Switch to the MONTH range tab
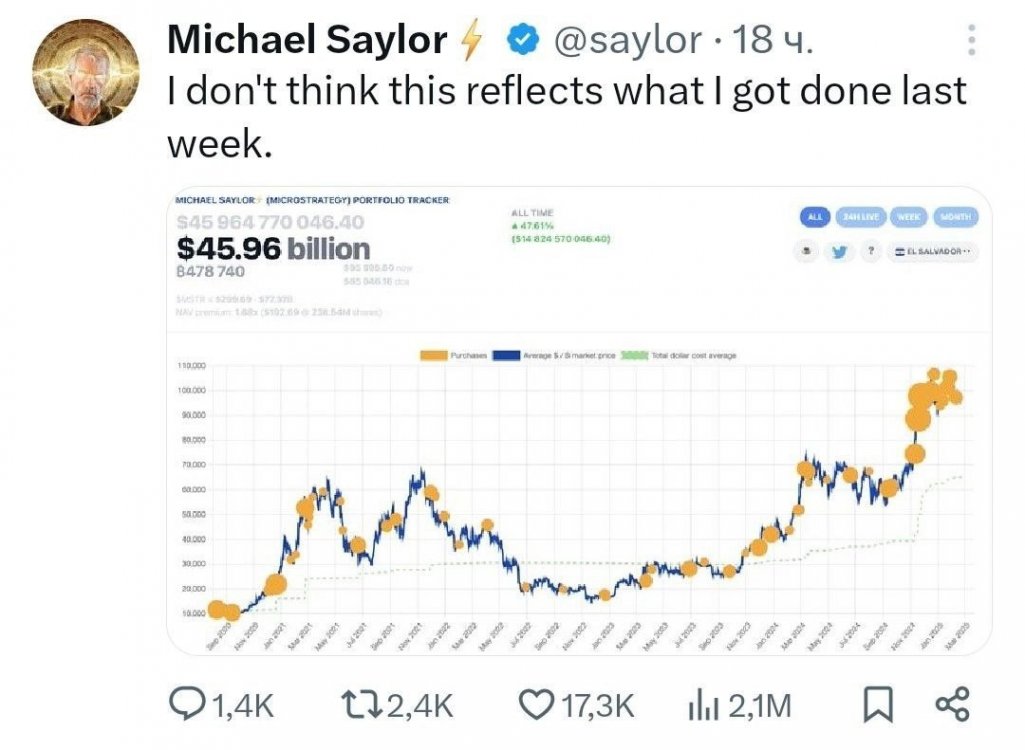This screenshot has width=1025, height=750. coord(957,216)
